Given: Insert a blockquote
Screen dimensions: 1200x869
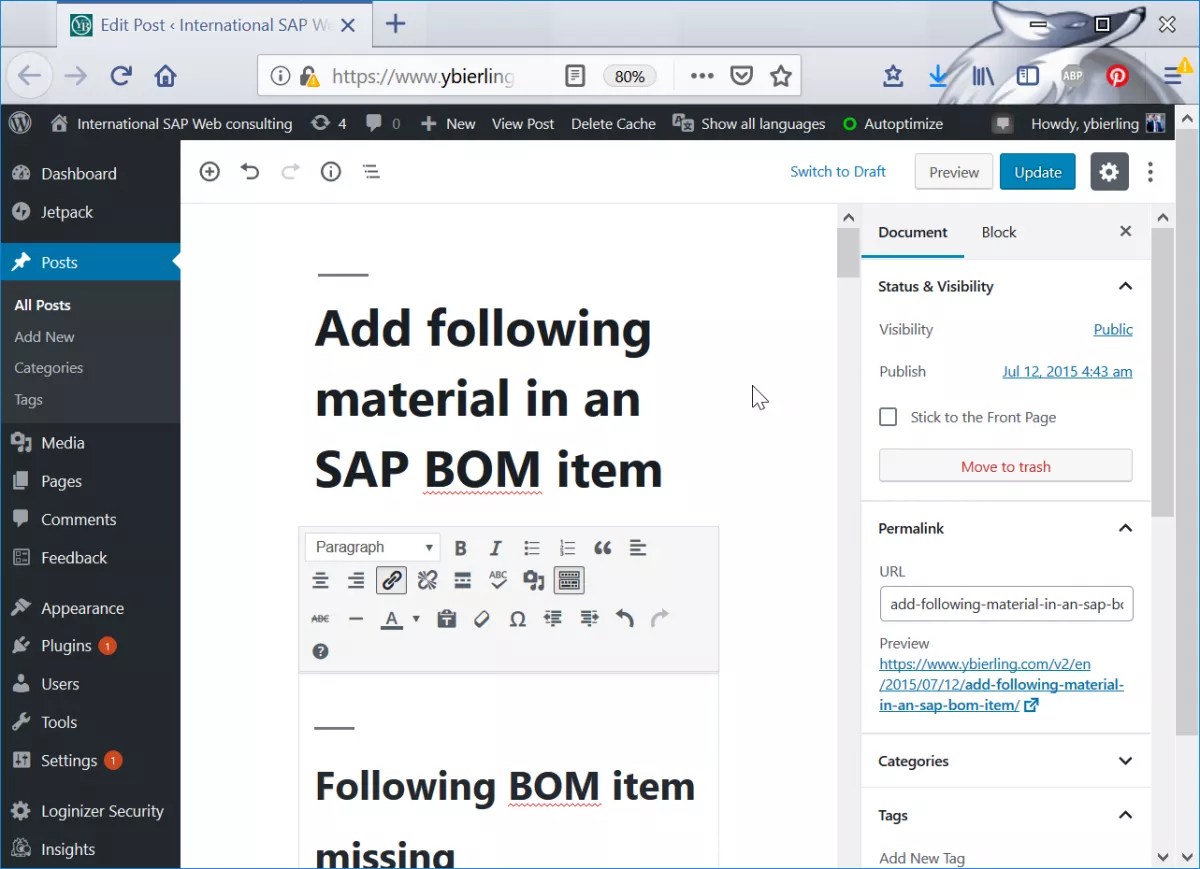Looking at the screenshot, I should coord(602,548).
